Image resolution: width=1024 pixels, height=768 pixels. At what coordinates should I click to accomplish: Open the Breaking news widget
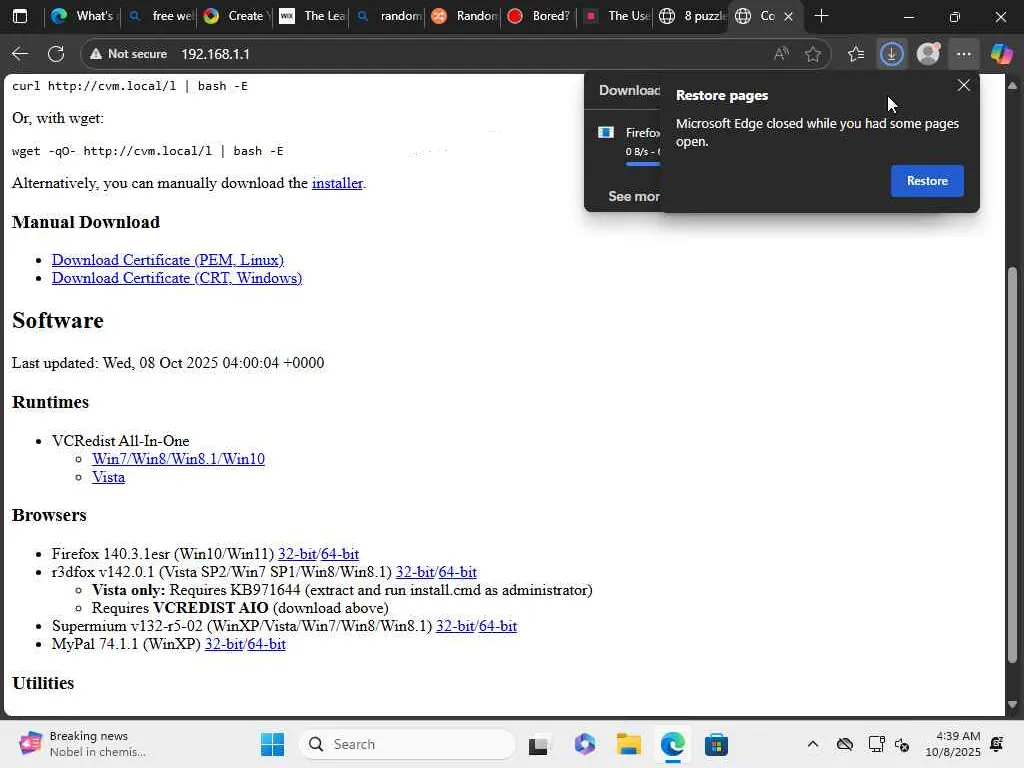tap(82, 744)
